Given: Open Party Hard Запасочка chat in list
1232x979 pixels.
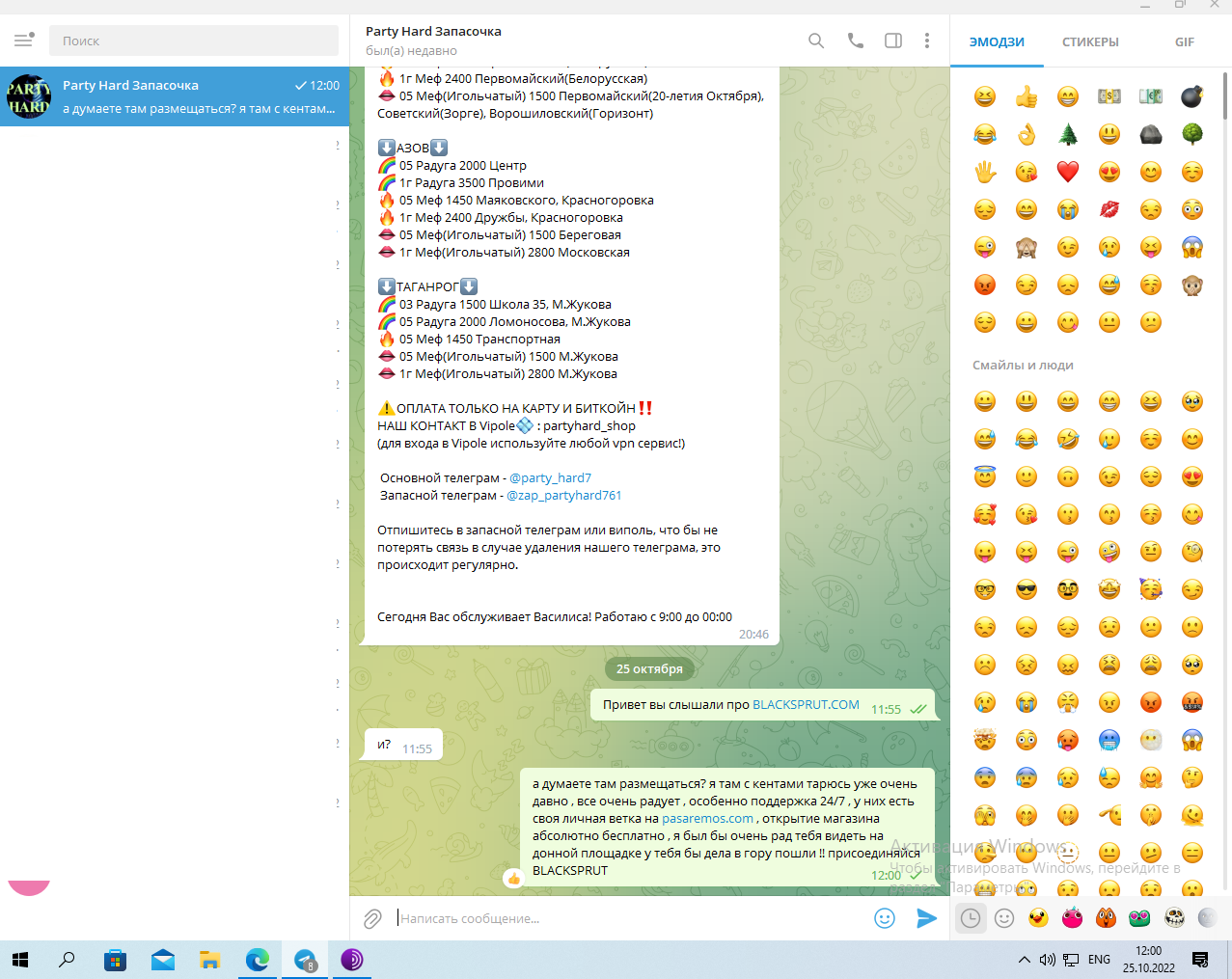Looking at the screenshot, I should click(175, 96).
